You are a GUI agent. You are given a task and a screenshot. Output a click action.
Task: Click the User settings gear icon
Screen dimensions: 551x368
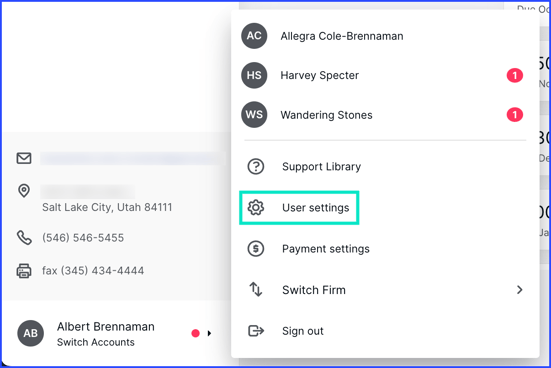pos(256,208)
